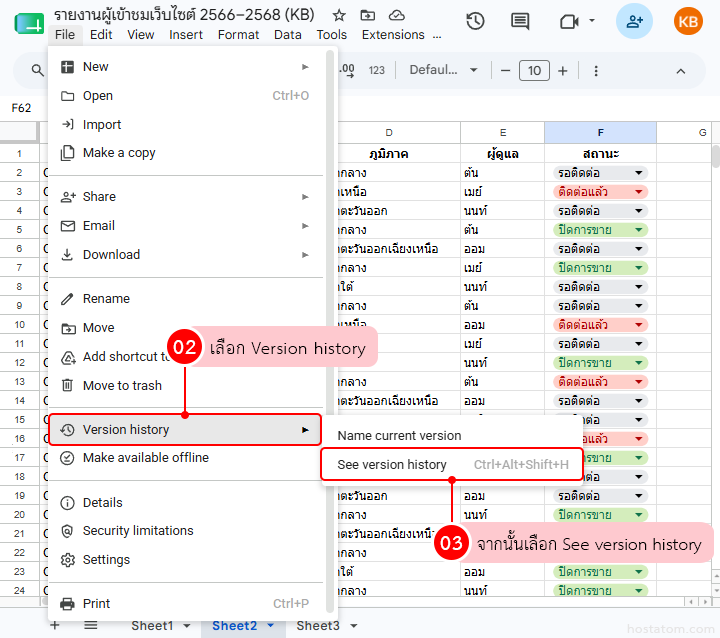Open status dropdown in row 5

pyautogui.click(x=638, y=230)
